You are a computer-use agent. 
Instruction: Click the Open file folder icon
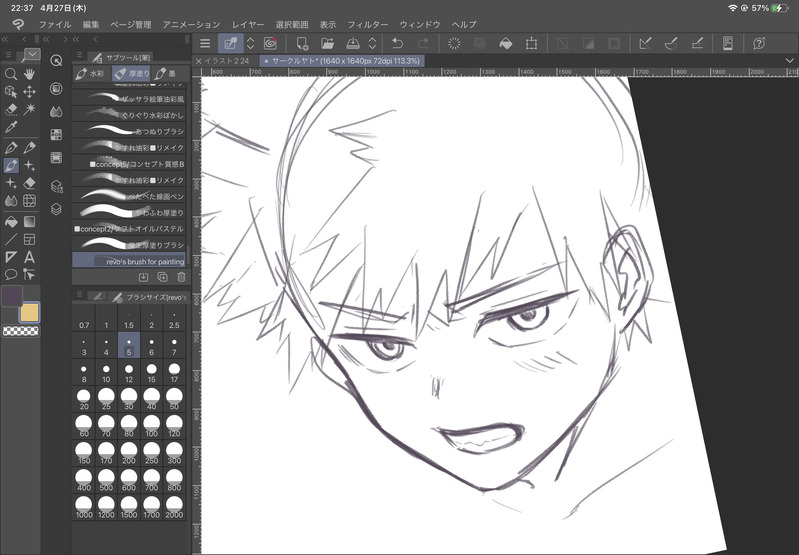click(327, 44)
